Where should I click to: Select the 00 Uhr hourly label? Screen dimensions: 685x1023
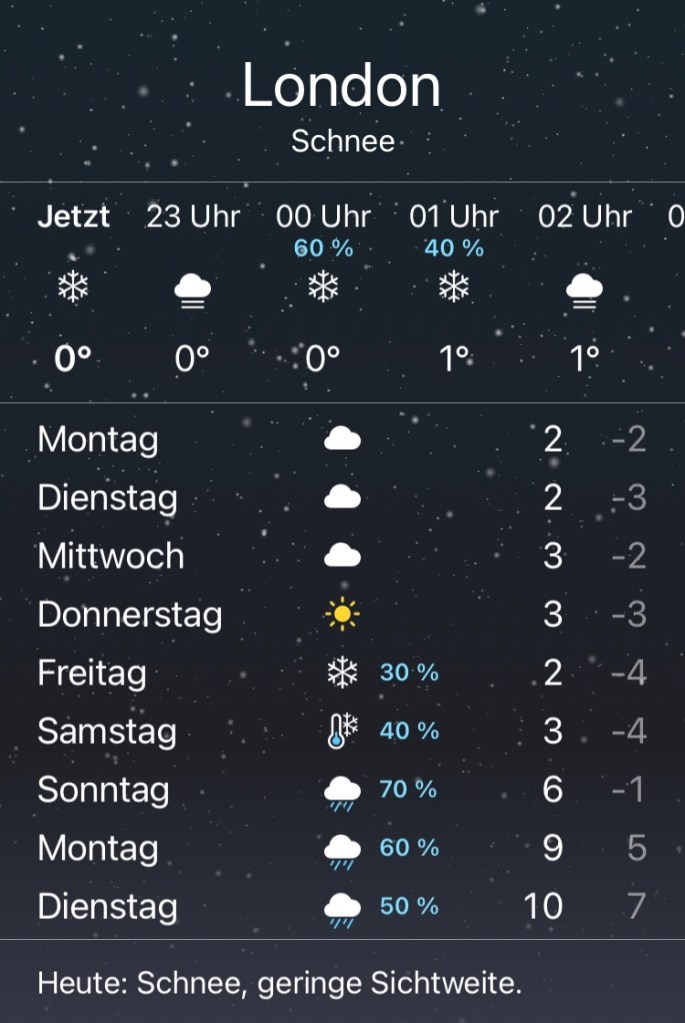pyautogui.click(x=323, y=217)
